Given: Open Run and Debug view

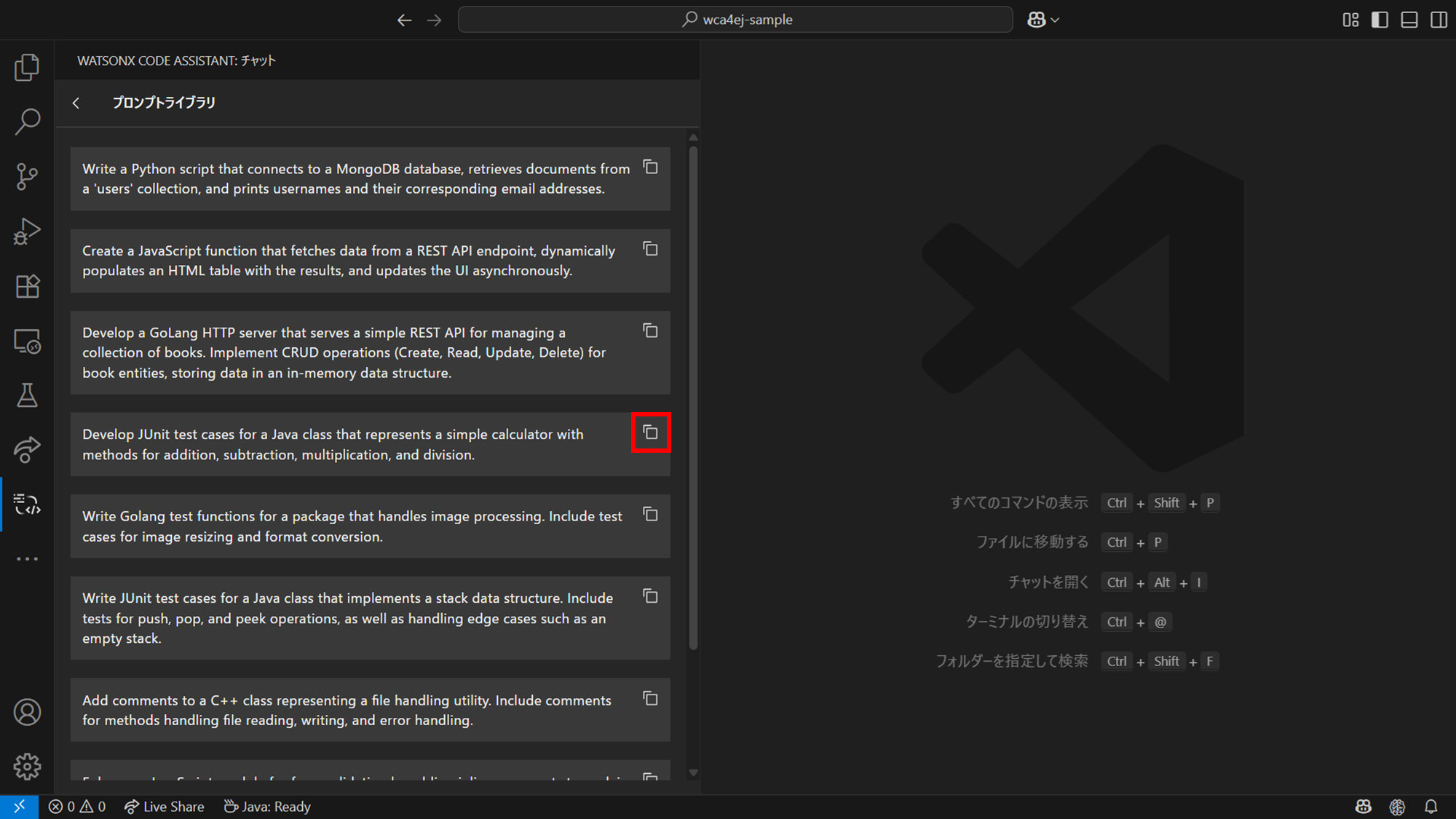Looking at the screenshot, I should pos(27,232).
